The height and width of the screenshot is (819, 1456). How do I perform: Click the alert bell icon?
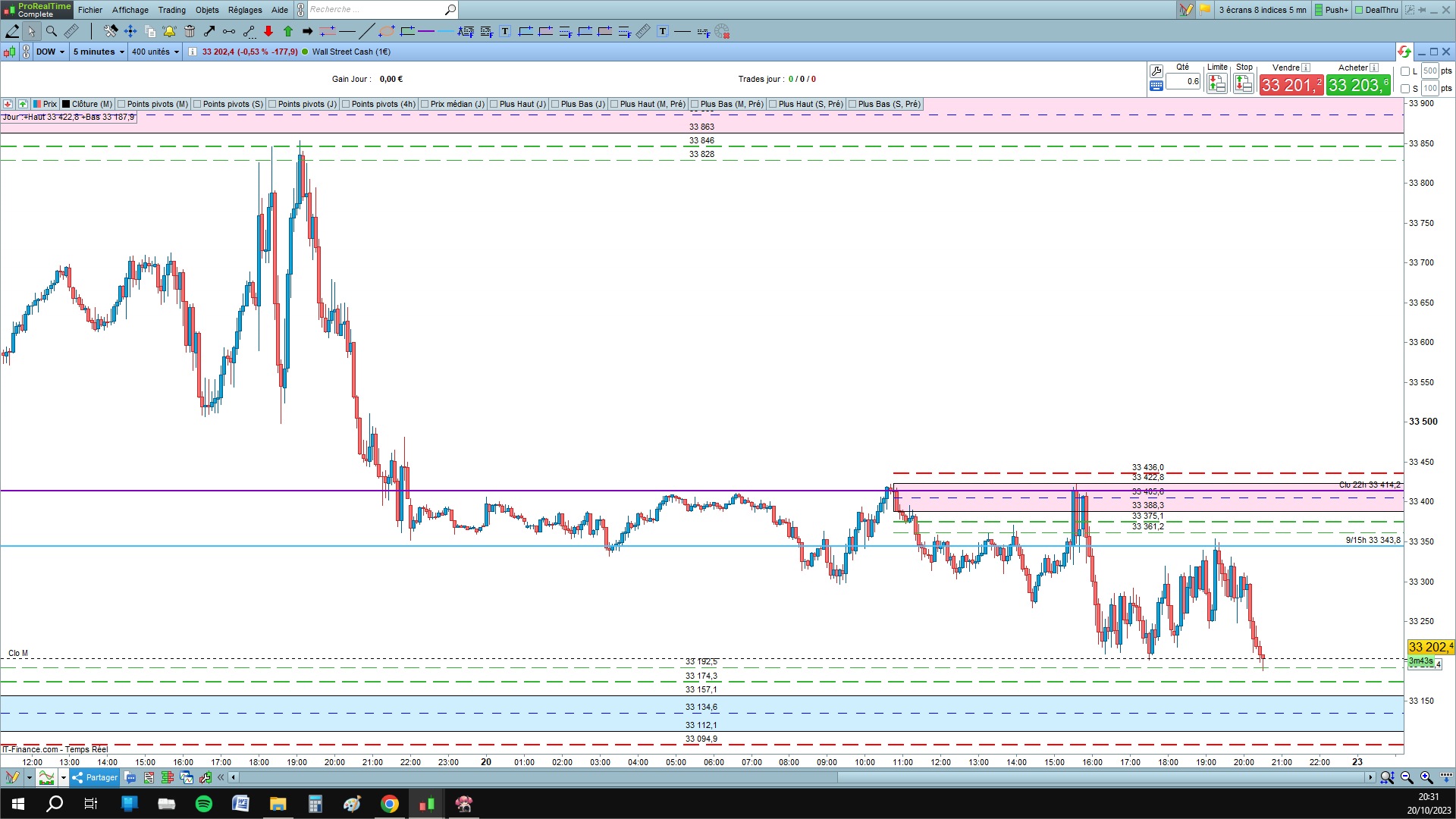pos(169,31)
